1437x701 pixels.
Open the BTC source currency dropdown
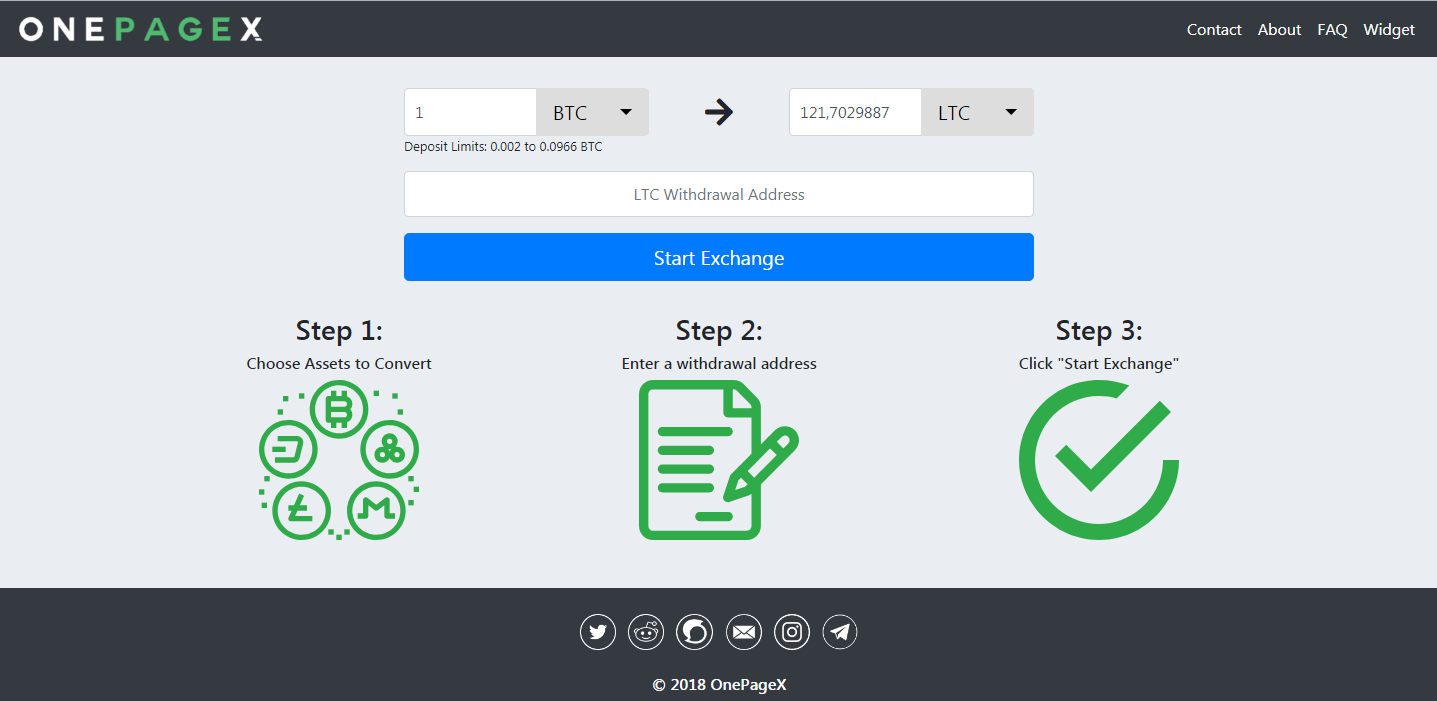click(x=593, y=112)
